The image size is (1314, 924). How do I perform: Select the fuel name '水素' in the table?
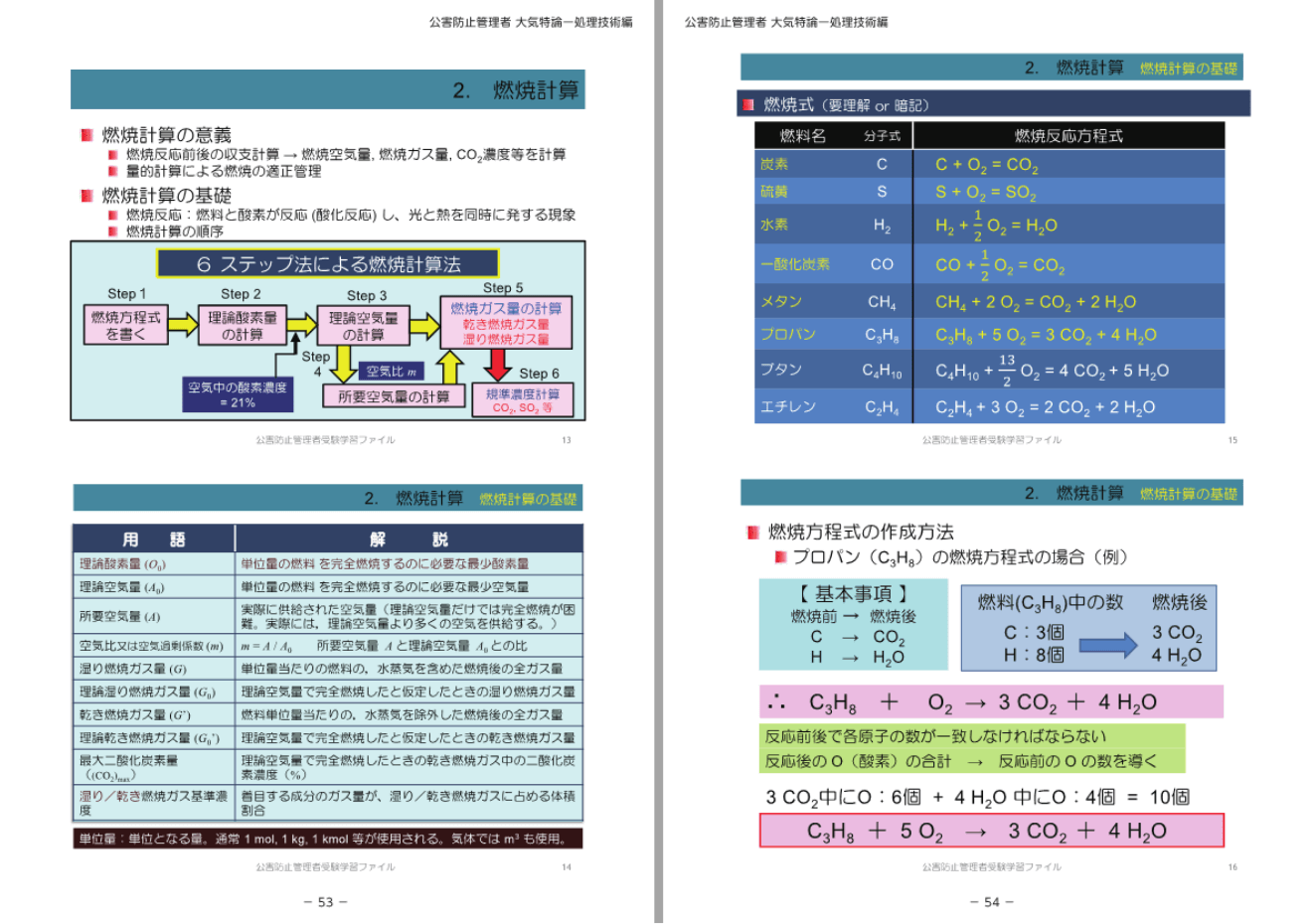click(774, 225)
